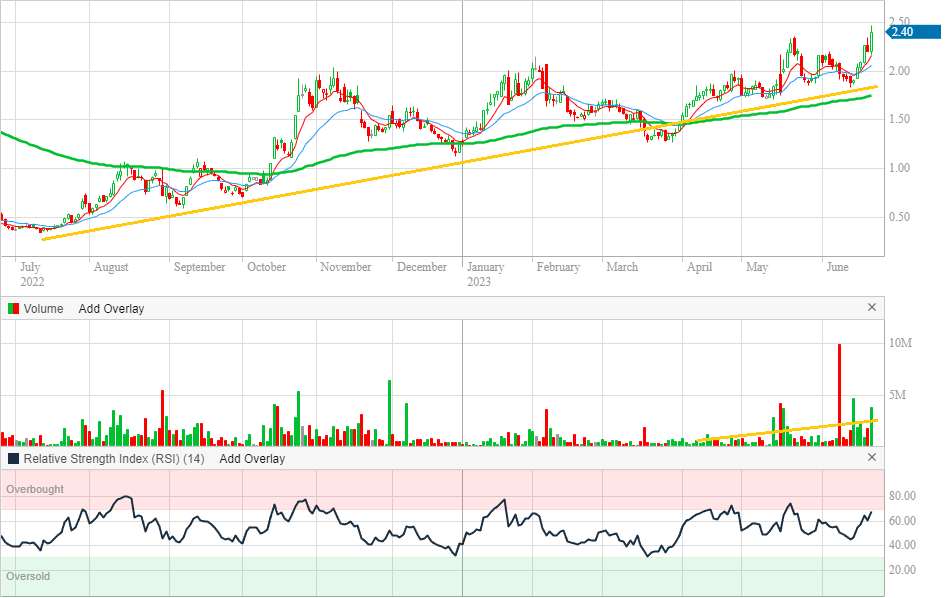Click the Overbought zone label

[35, 490]
